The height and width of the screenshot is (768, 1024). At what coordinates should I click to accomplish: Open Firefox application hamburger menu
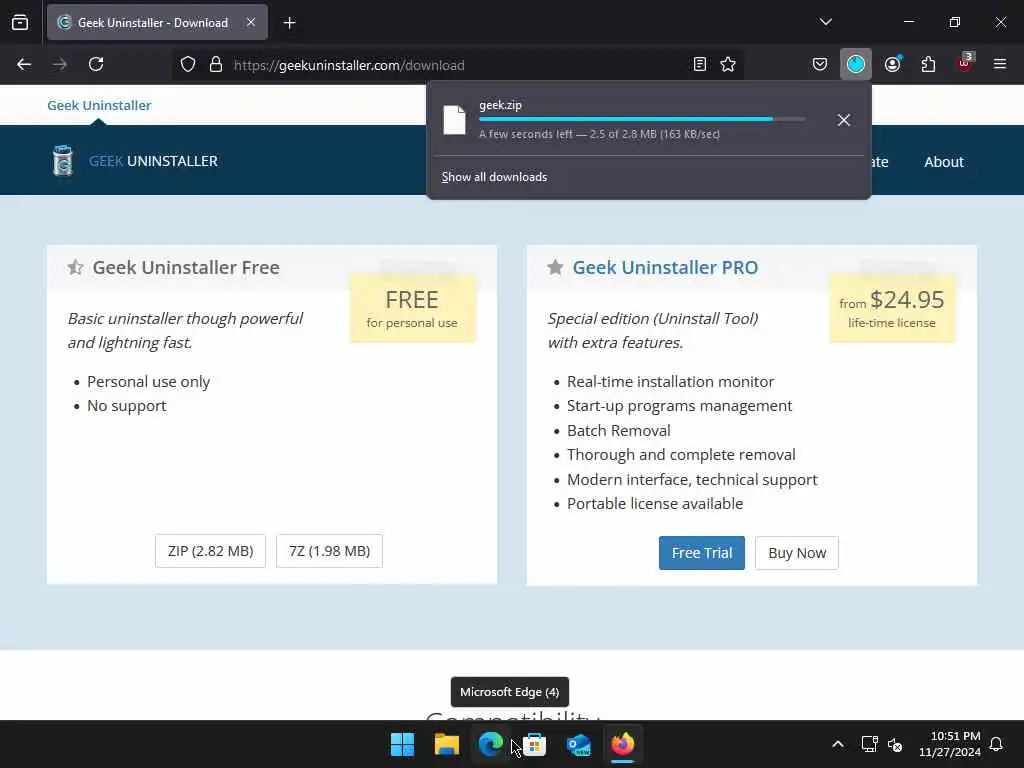point(1000,64)
